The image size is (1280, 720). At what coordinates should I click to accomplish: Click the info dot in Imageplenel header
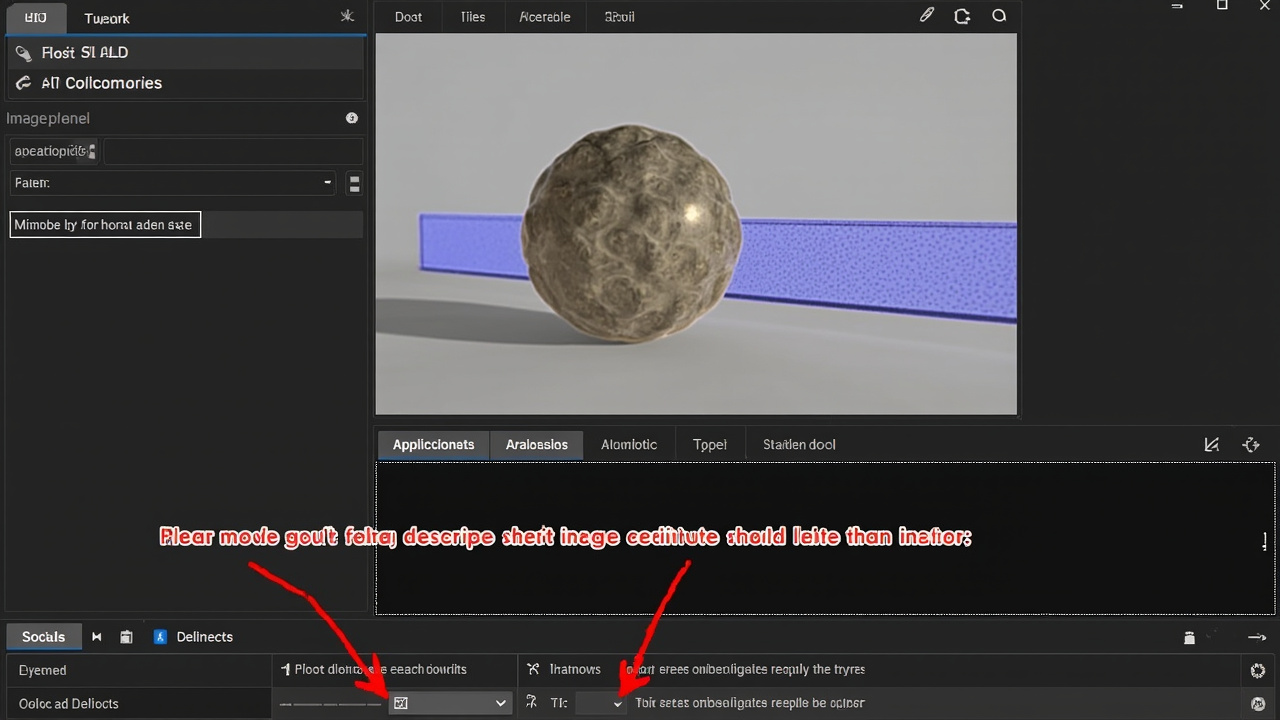pyautogui.click(x=352, y=118)
